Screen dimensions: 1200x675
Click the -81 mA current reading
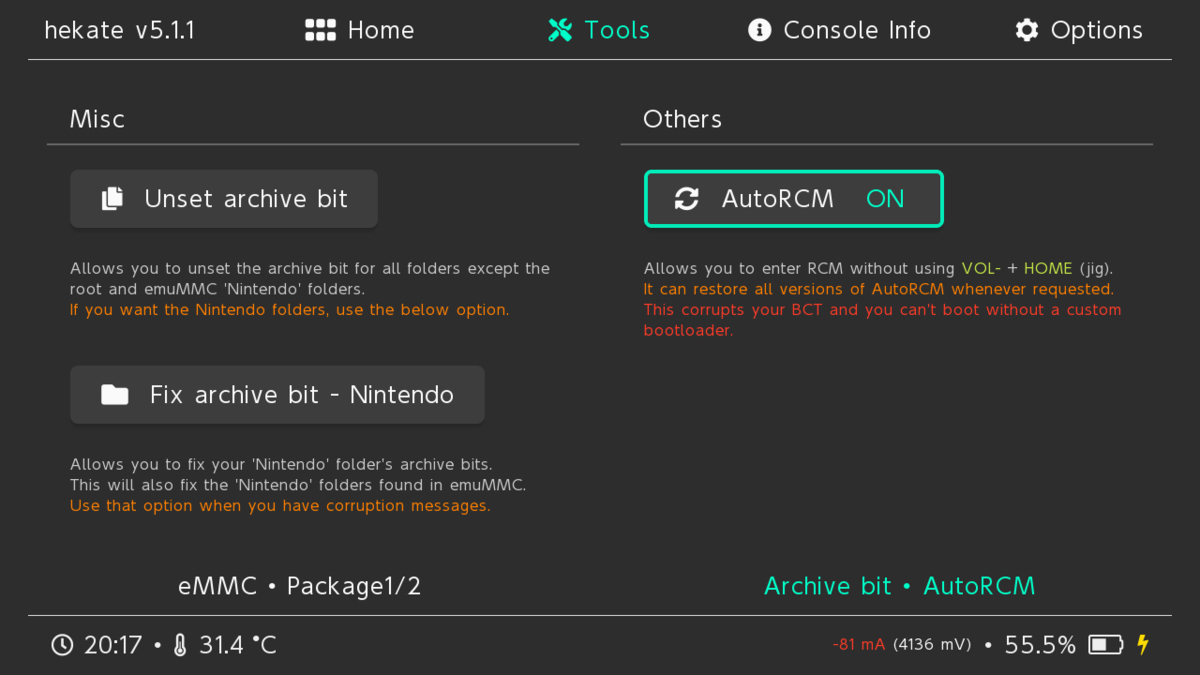859,645
